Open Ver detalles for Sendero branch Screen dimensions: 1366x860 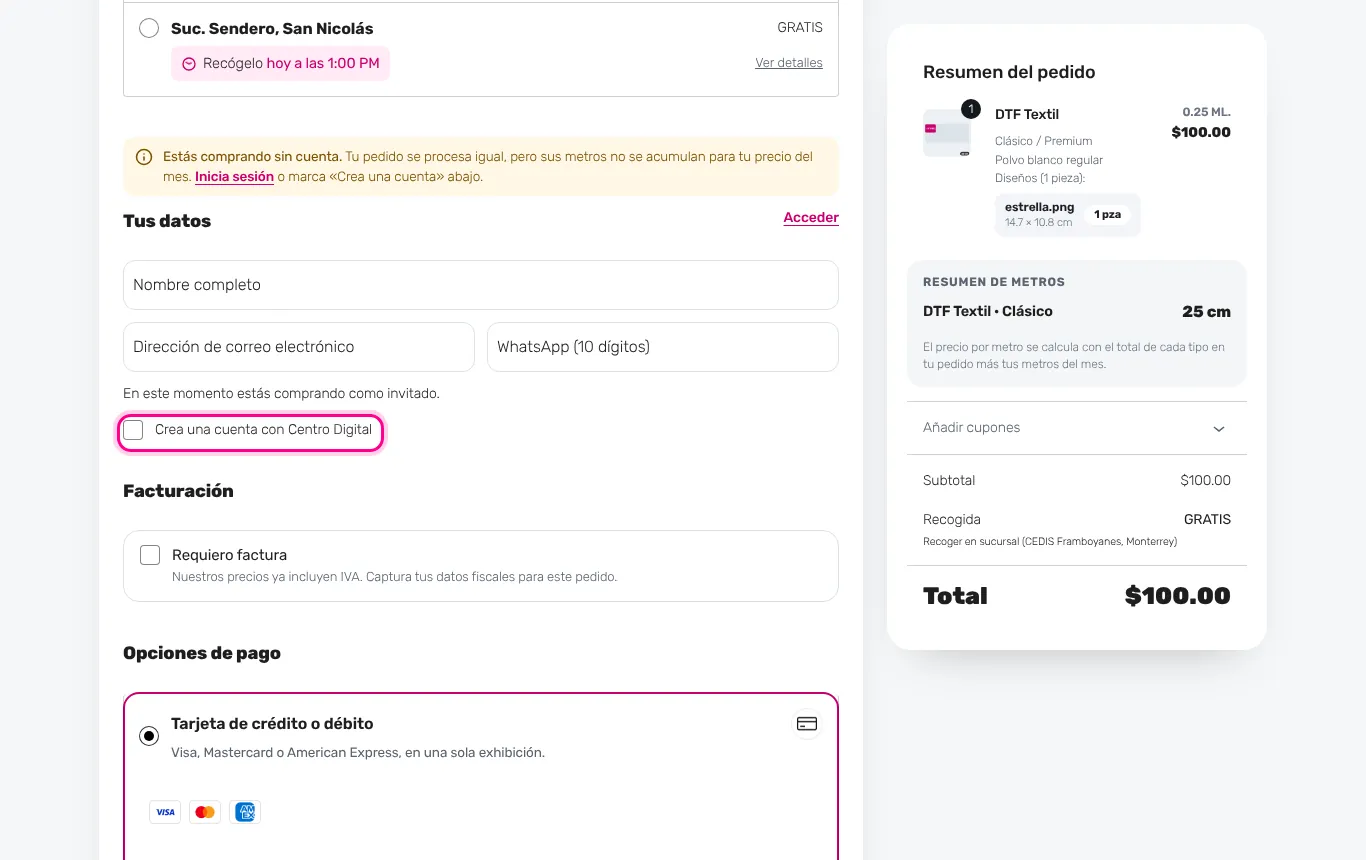coord(789,63)
